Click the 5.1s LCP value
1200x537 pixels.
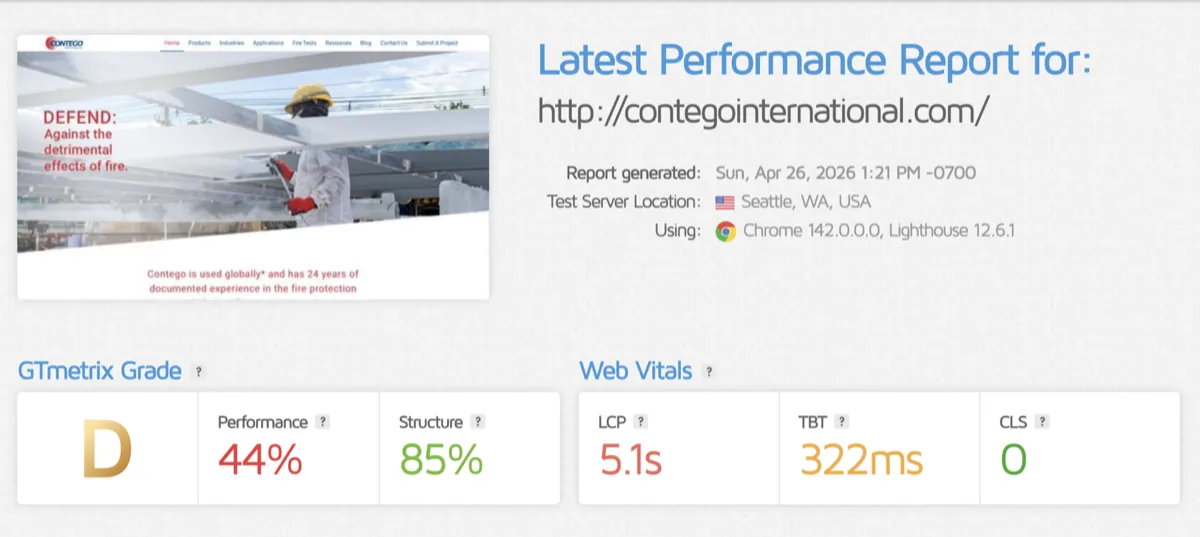[x=631, y=459]
